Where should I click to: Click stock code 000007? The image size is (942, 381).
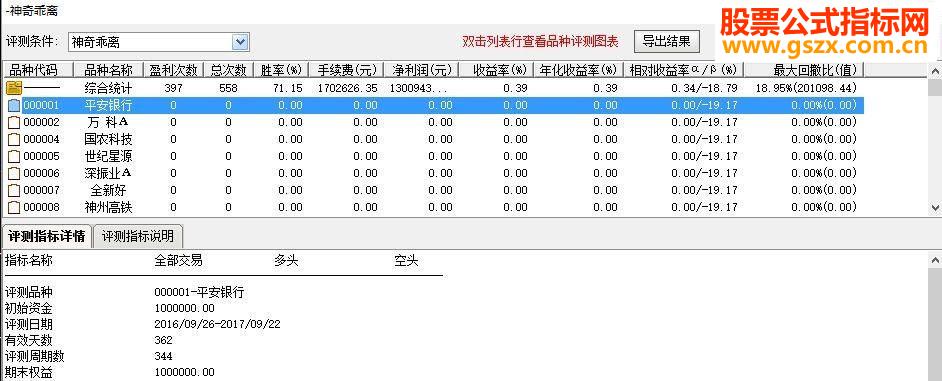(x=41, y=190)
